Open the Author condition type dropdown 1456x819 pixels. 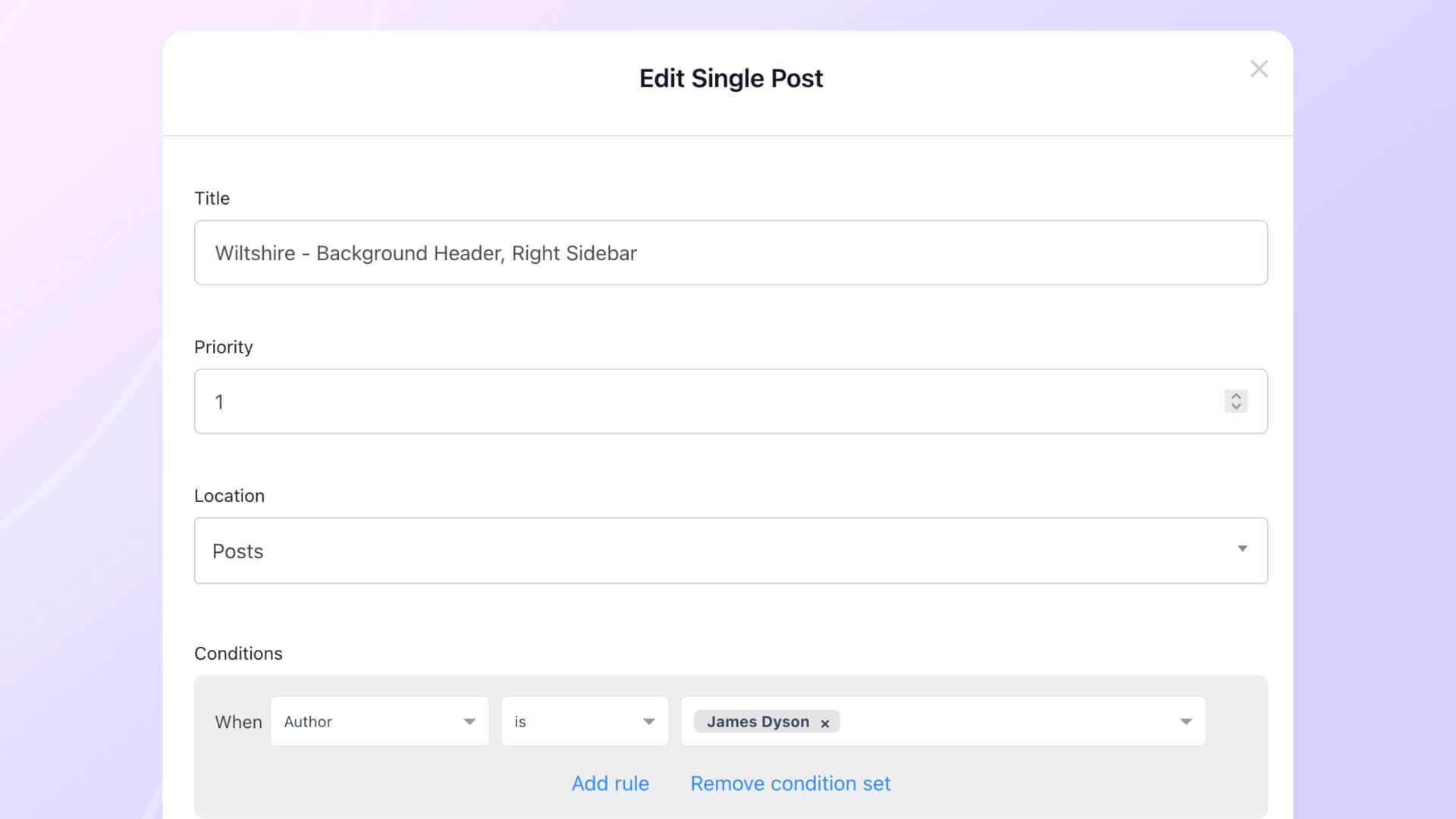click(379, 721)
